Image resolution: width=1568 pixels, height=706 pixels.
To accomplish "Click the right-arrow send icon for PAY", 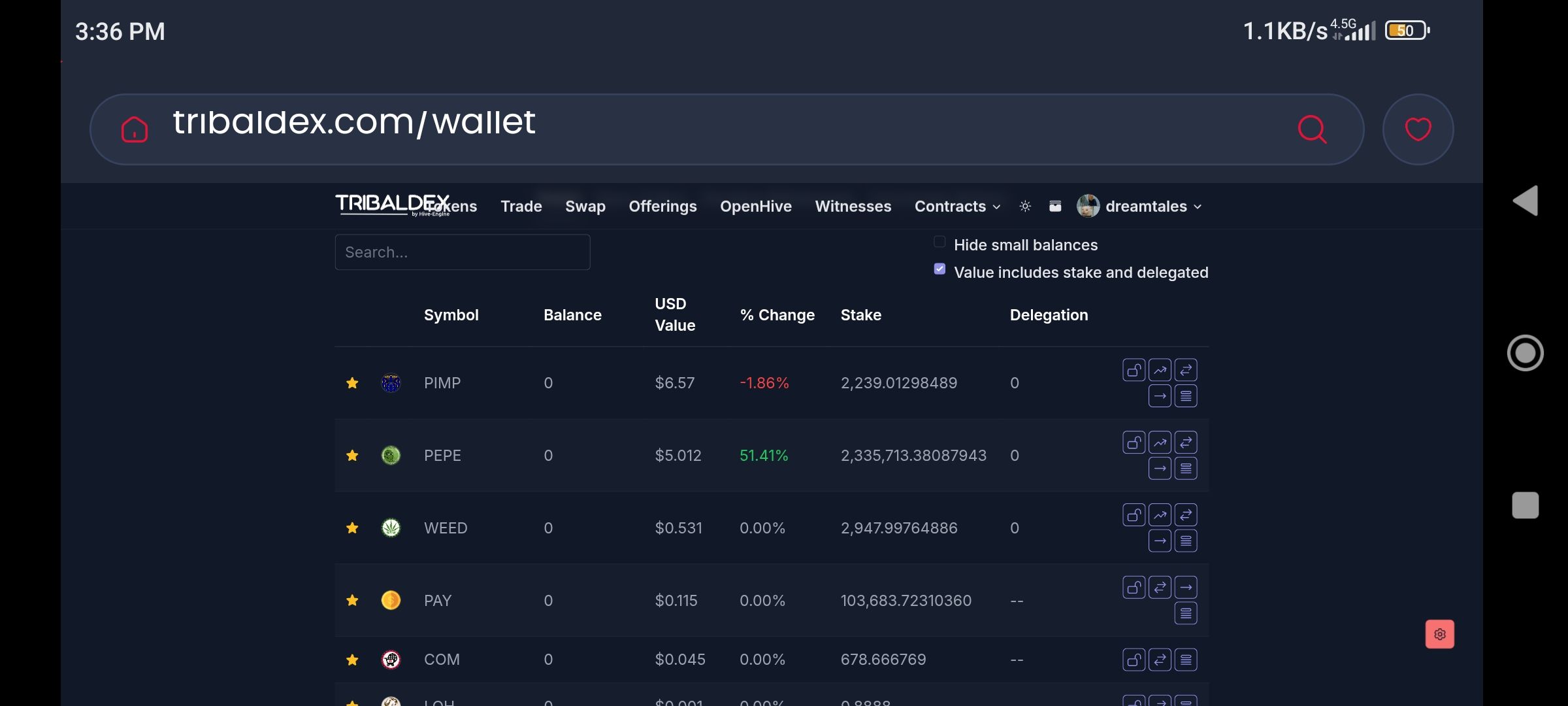I will point(1186,588).
